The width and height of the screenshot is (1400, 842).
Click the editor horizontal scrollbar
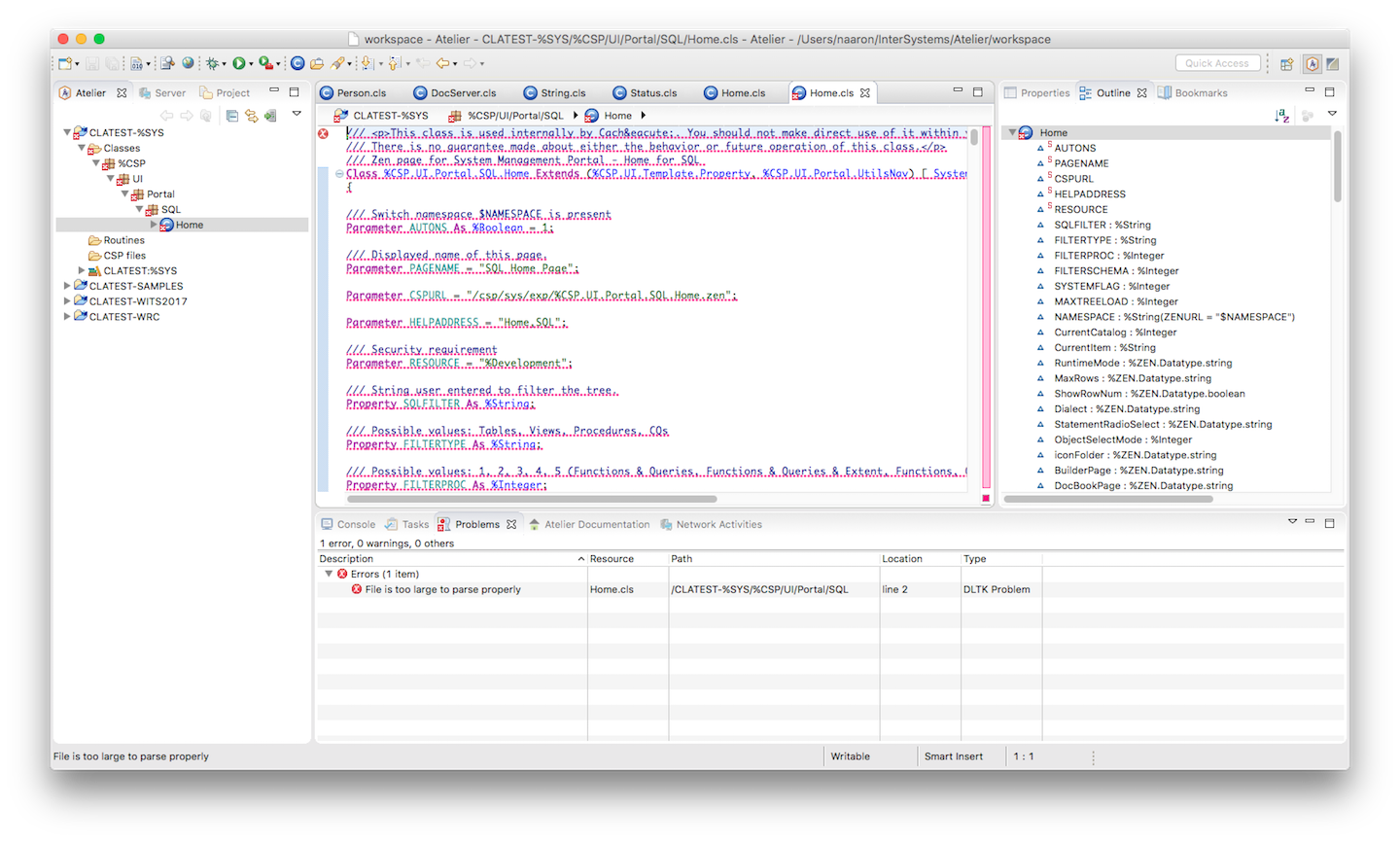530,499
